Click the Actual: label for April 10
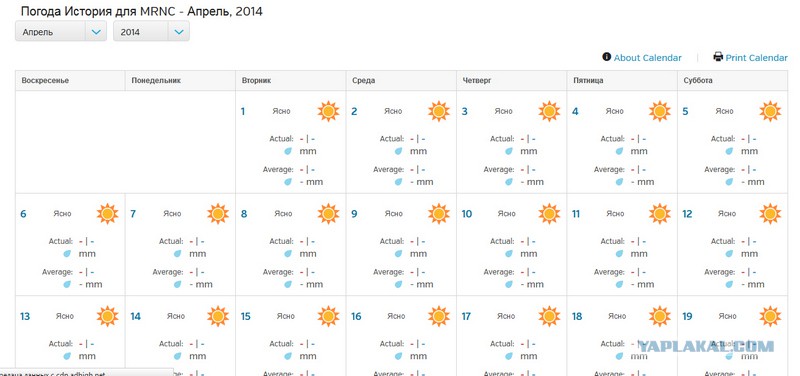The image size is (800, 376). (x=502, y=241)
